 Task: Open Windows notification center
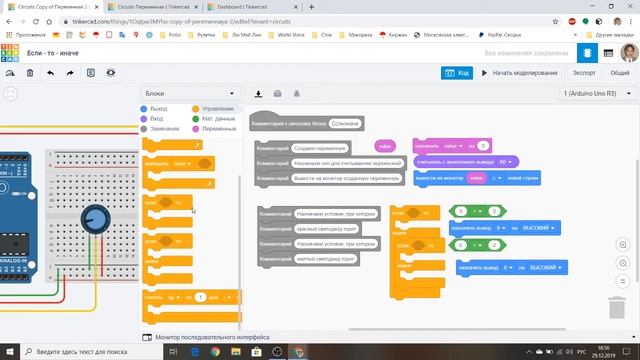626,351
